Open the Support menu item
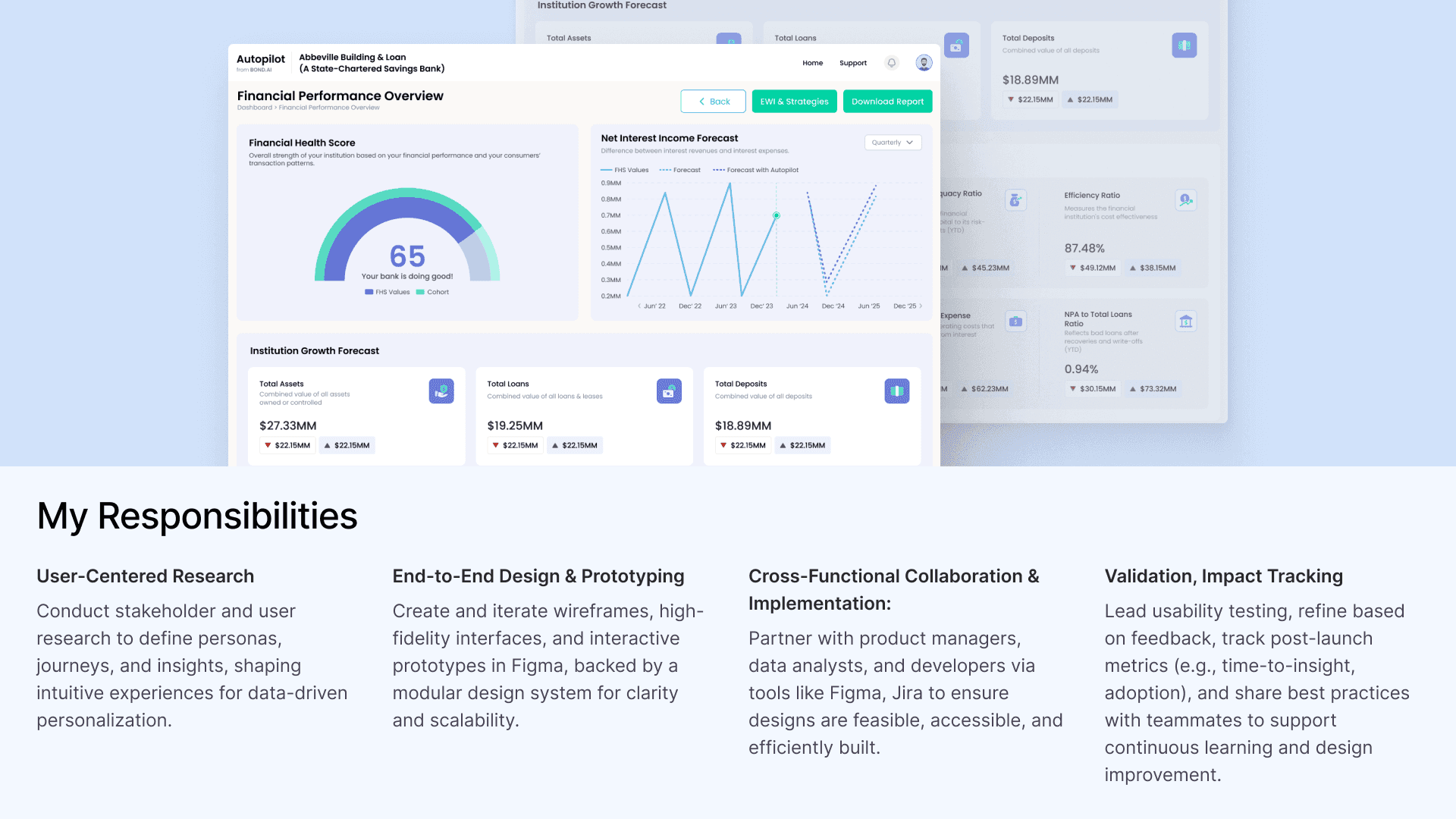This screenshot has height=819, width=1456. [x=852, y=63]
